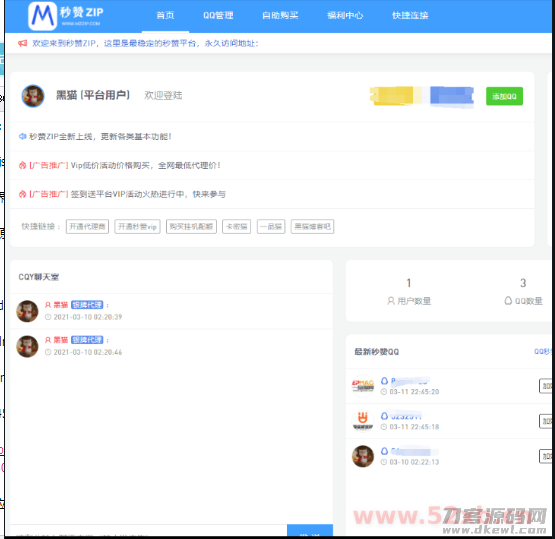The image size is (555, 539).
Task: Click the QQ penguin icon next to QQ数量
Action: 508,300
